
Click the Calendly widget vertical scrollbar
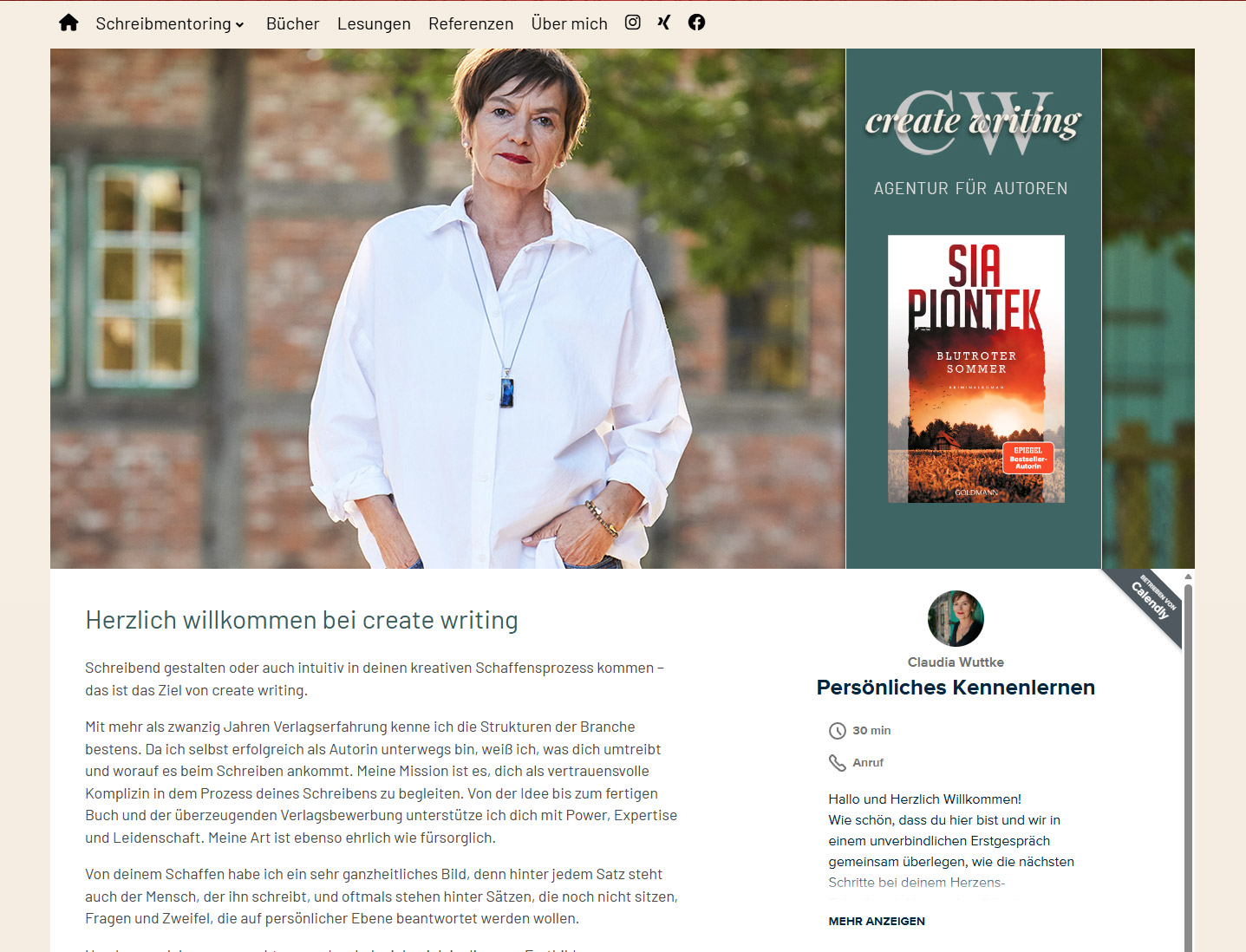(1188, 761)
